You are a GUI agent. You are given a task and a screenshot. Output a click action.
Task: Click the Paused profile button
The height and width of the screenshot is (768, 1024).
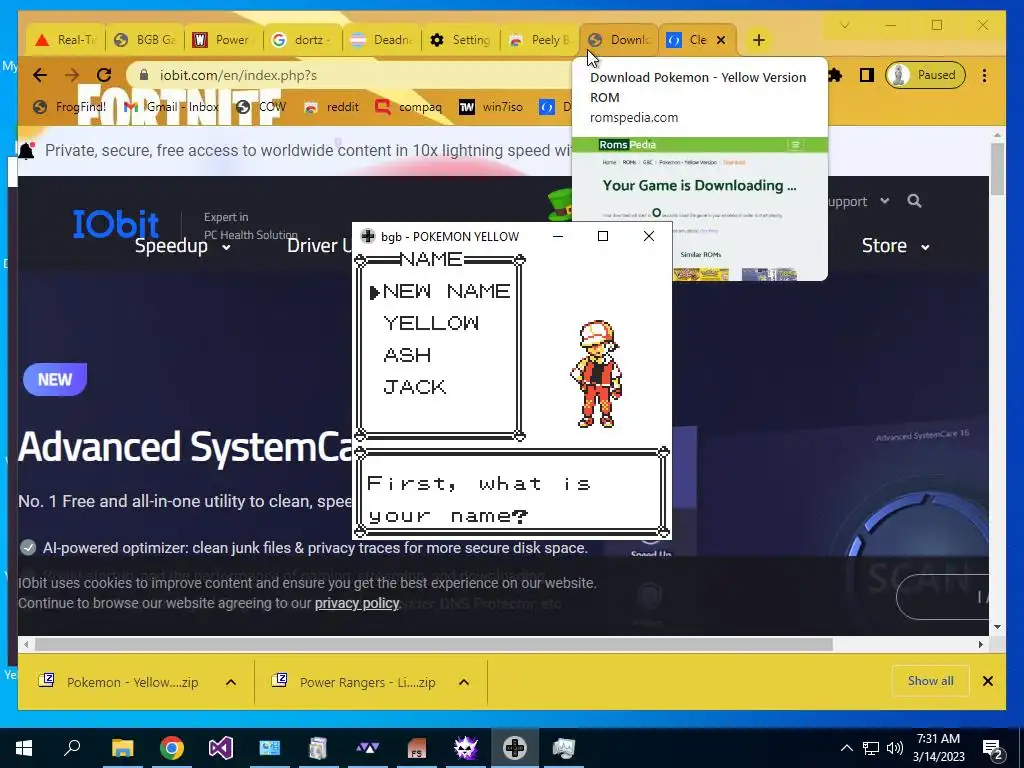click(925, 75)
